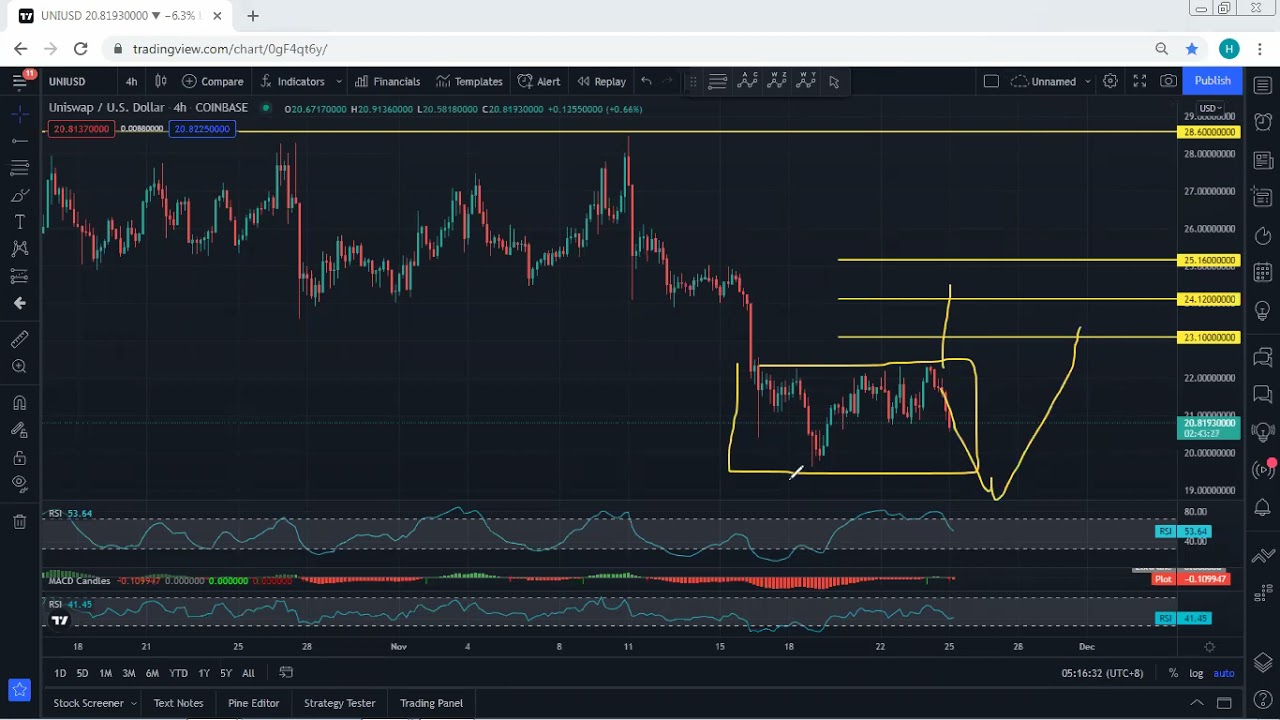Open the economic calendar panel

coord(1262,272)
